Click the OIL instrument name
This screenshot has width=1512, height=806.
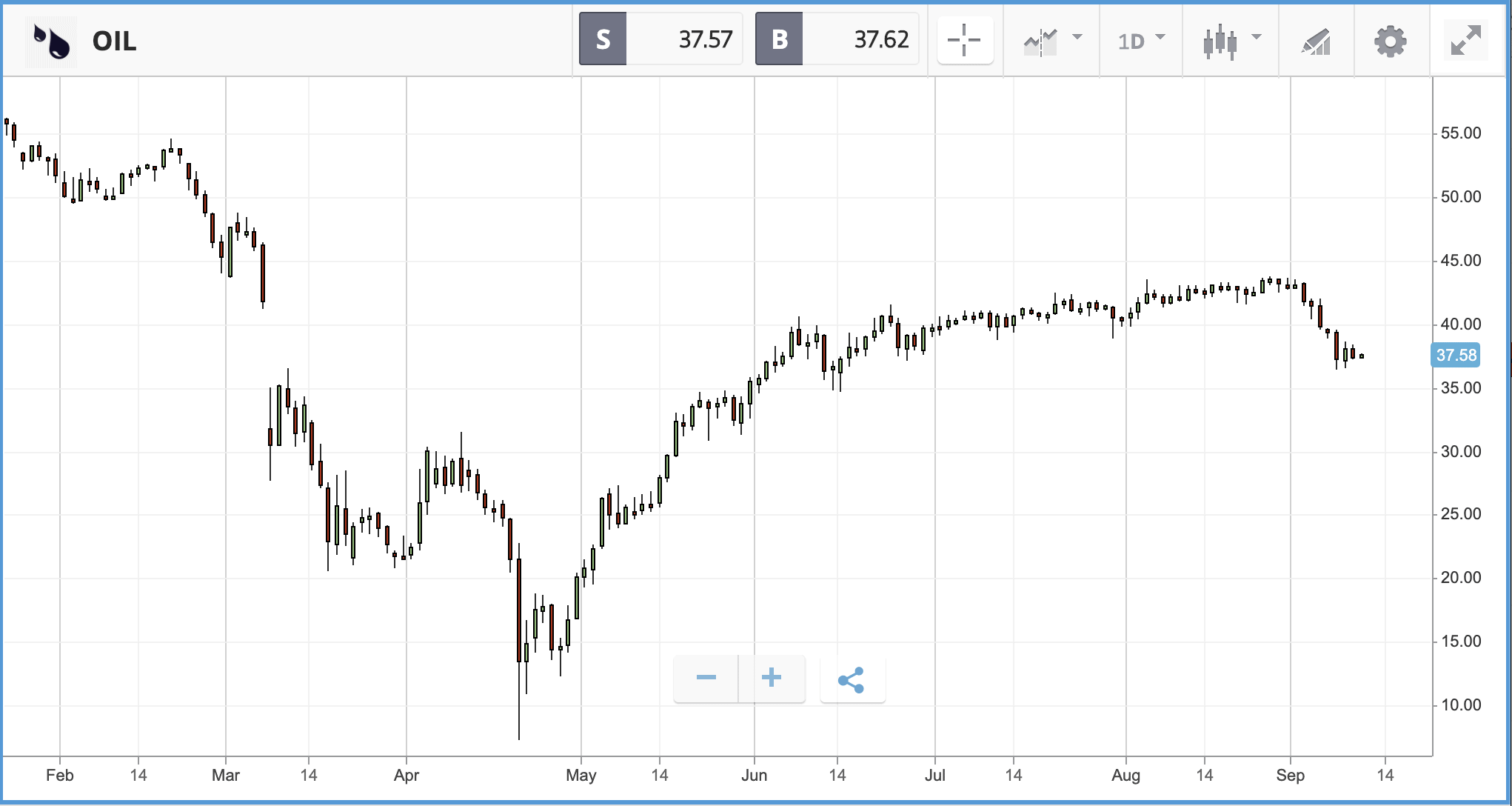(x=115, y=41)
